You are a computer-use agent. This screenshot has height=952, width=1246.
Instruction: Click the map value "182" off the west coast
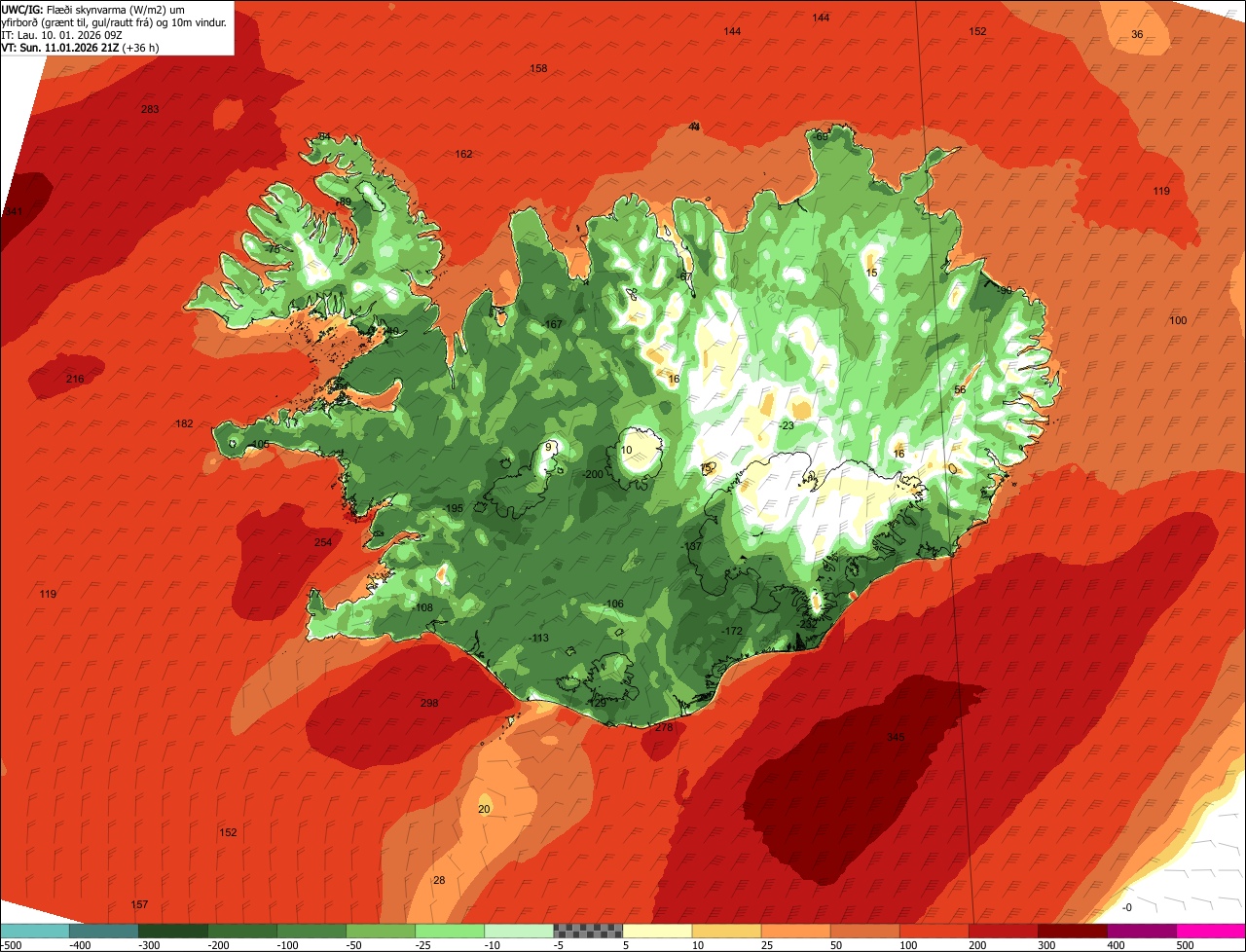[184, 423]
